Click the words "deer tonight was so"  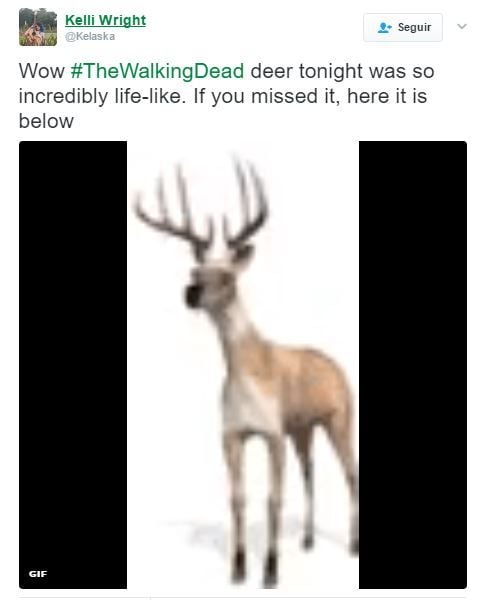(342, 71)
